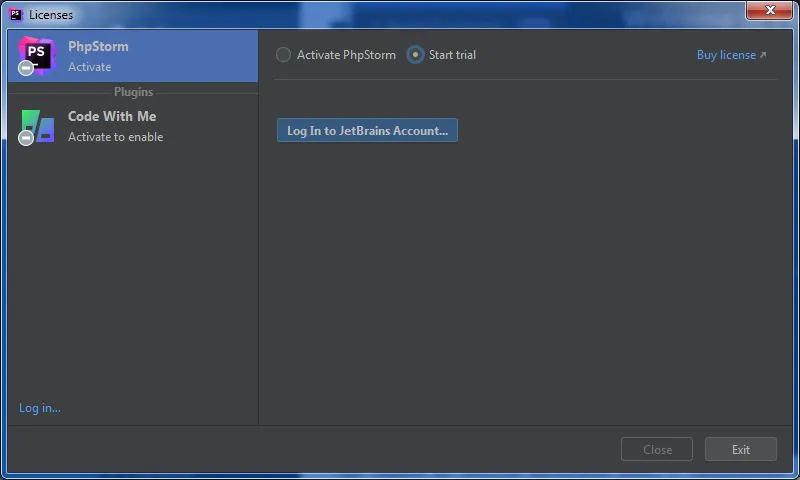Click the PhpStorm logo icon in sidebar
The width and height of the screenshot is (800, 480).
pyautogui.click(x=38, y=53)
